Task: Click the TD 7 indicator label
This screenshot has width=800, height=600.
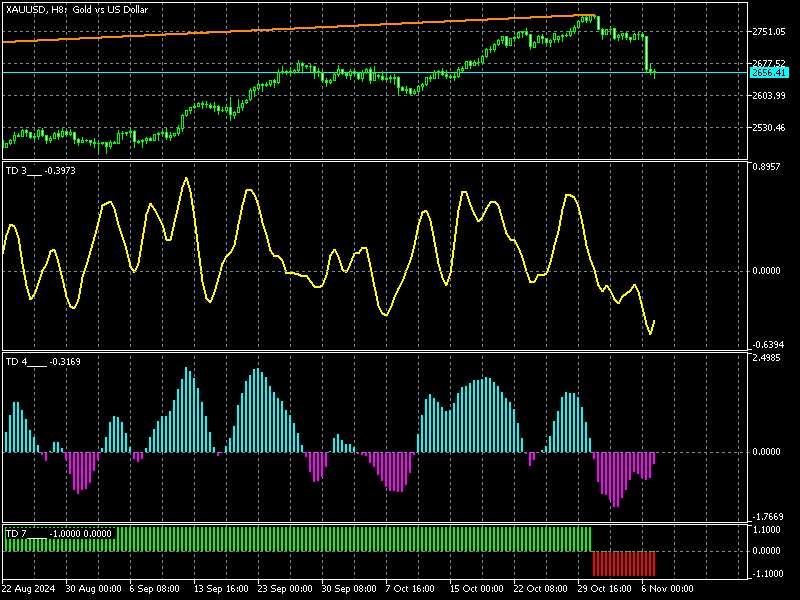Action: (x=58, y=534)
